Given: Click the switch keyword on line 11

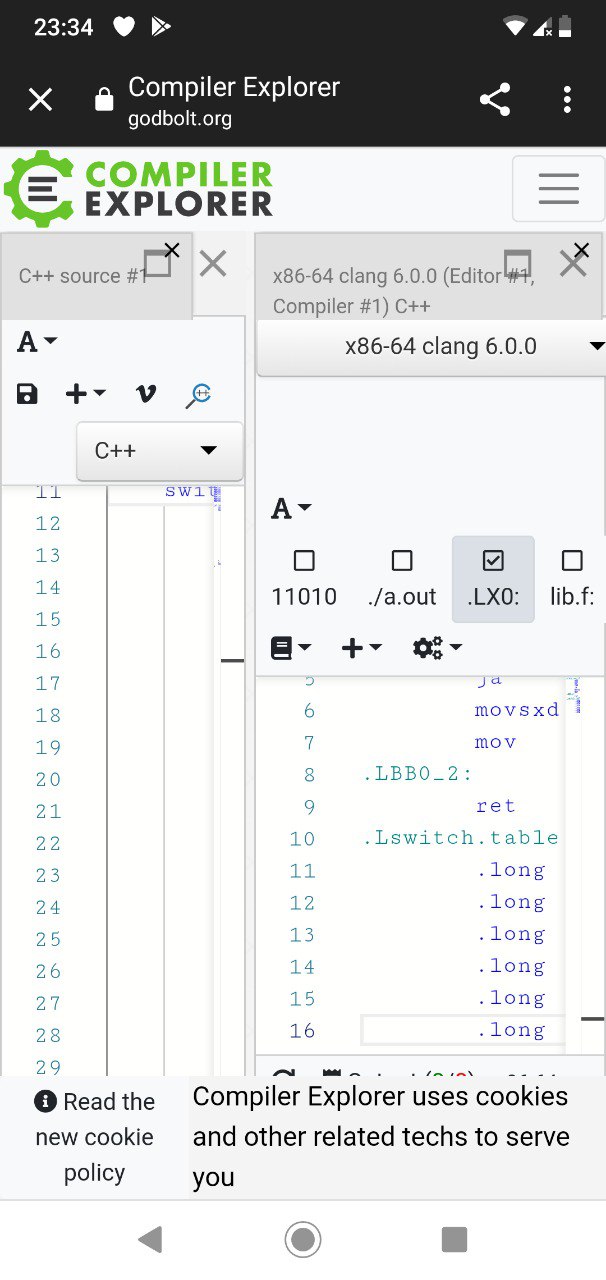Looking at the screenshot, I should tap(190, 491).
